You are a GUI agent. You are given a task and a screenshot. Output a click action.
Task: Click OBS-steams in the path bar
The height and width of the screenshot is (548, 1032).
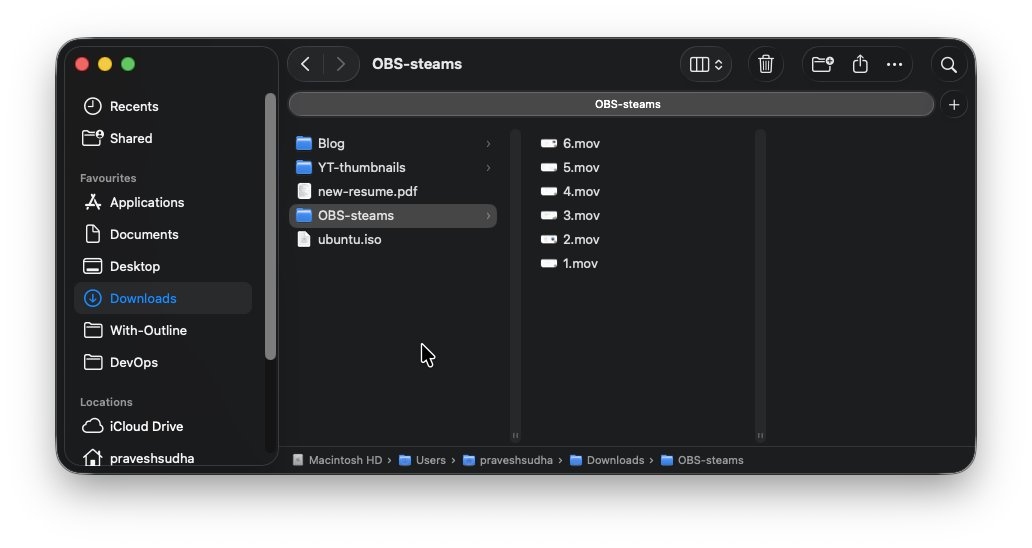tap(702, 461)
